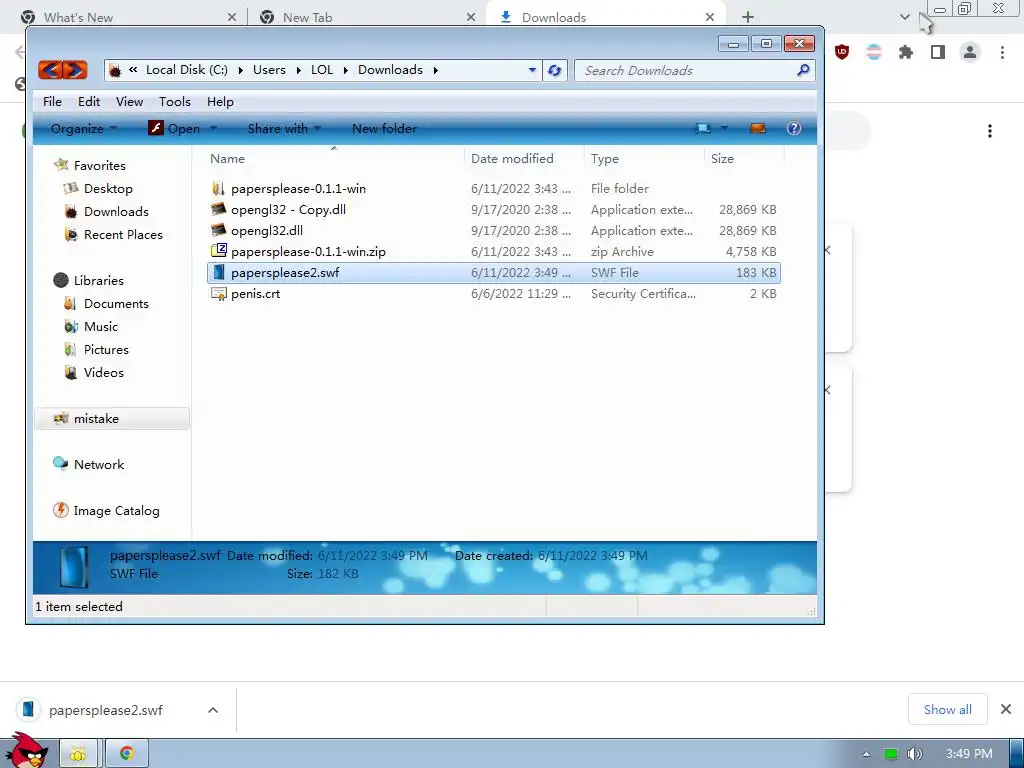Image resolution: width=1024 pixels, height=768 pixels.
Task: Open the Share with dropdown
Action: tap(284, 128)
